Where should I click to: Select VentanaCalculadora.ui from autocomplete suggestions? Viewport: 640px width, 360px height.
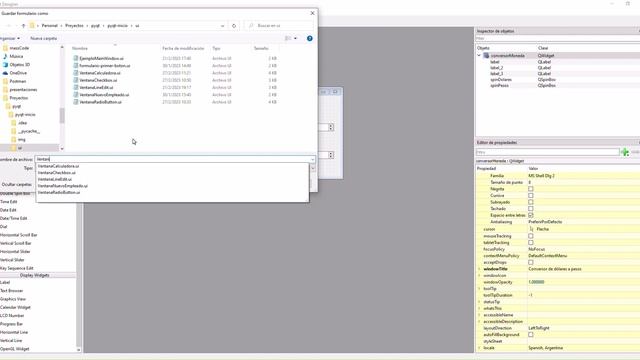tap(58, 166)
